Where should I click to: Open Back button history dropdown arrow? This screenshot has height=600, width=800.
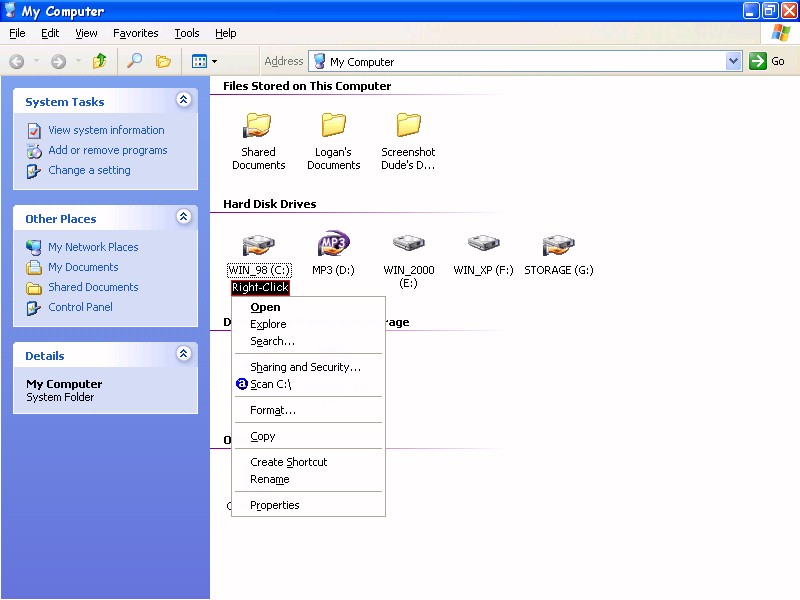(36, 62)
